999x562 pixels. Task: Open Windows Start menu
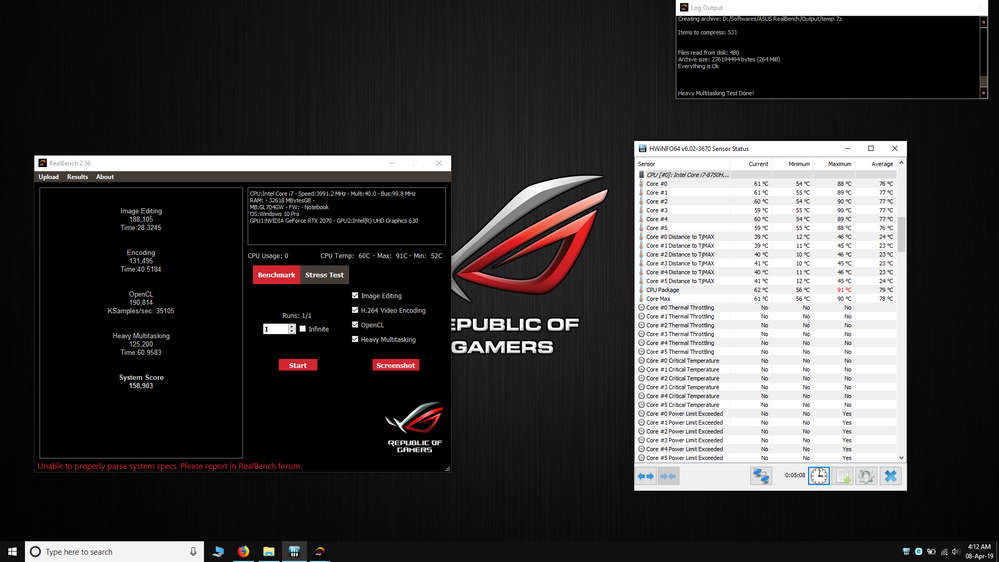pyautogui.click(x=12, y=552)
